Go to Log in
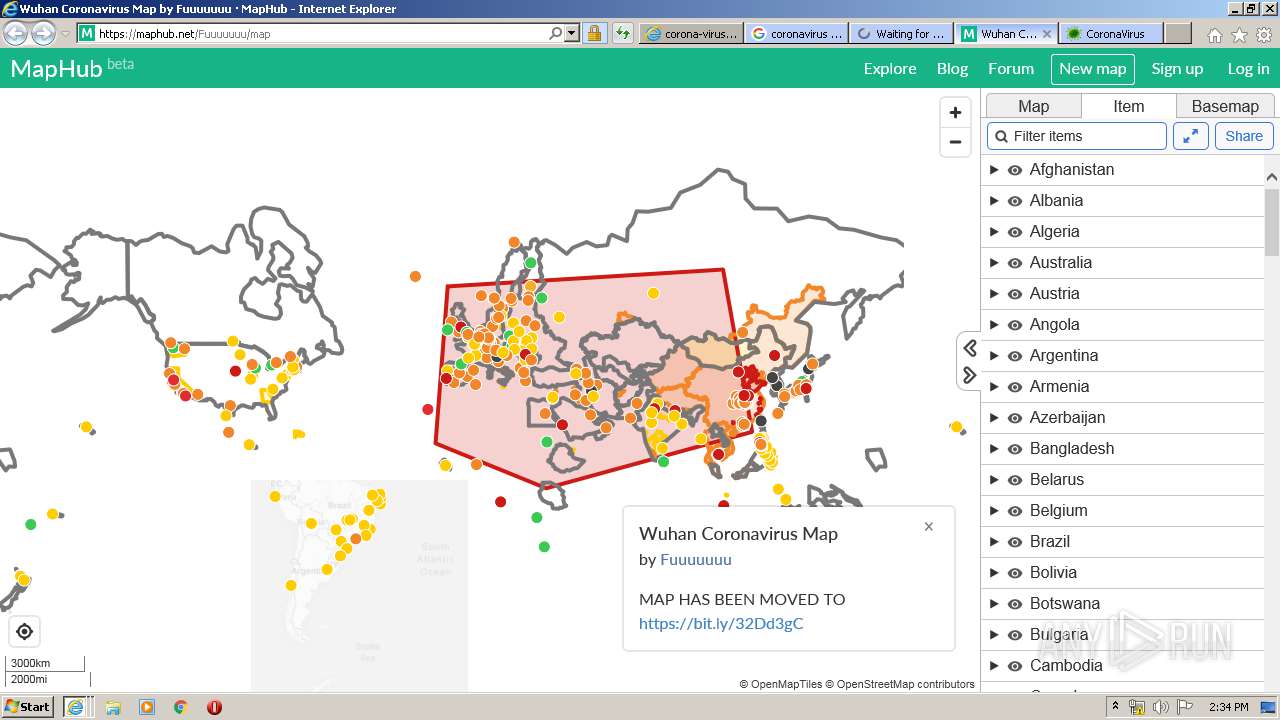 (1248, 69)
